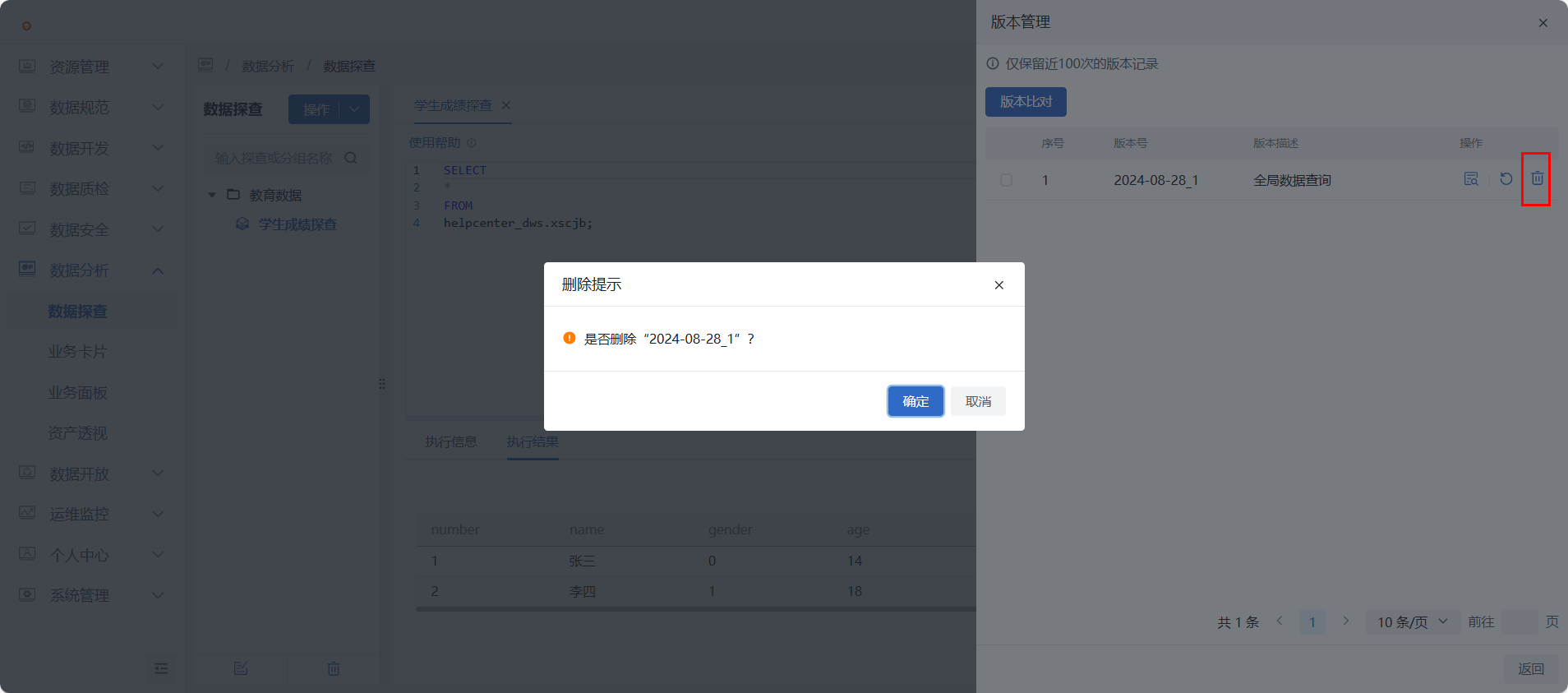Cancel deletion with the 取消 button
The width and height of the screenshot is (1568, 693).
[978, 401]
